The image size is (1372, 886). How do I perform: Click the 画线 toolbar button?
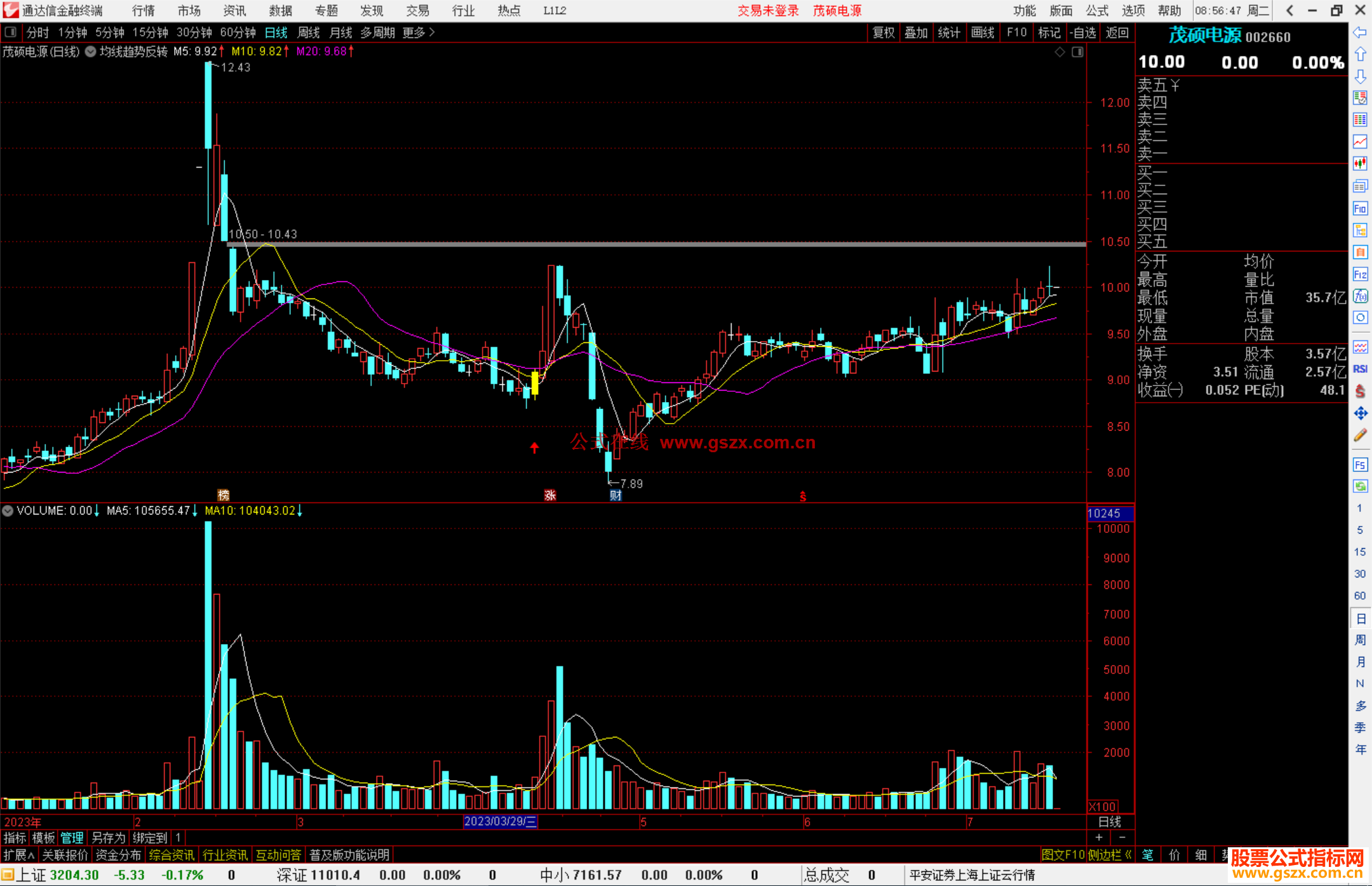[x=983, y=32]
